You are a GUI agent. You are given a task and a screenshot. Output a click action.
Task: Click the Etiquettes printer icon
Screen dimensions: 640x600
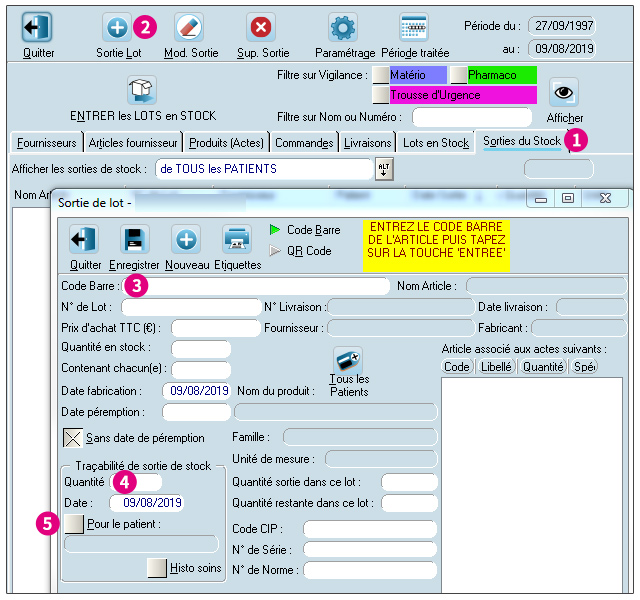(x=237, y=239)
